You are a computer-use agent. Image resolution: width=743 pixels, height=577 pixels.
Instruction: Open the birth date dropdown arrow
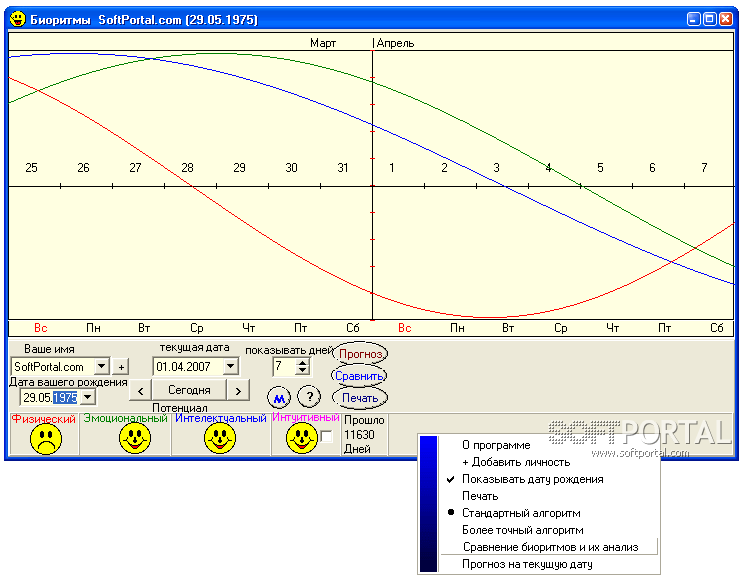(88, 397)
